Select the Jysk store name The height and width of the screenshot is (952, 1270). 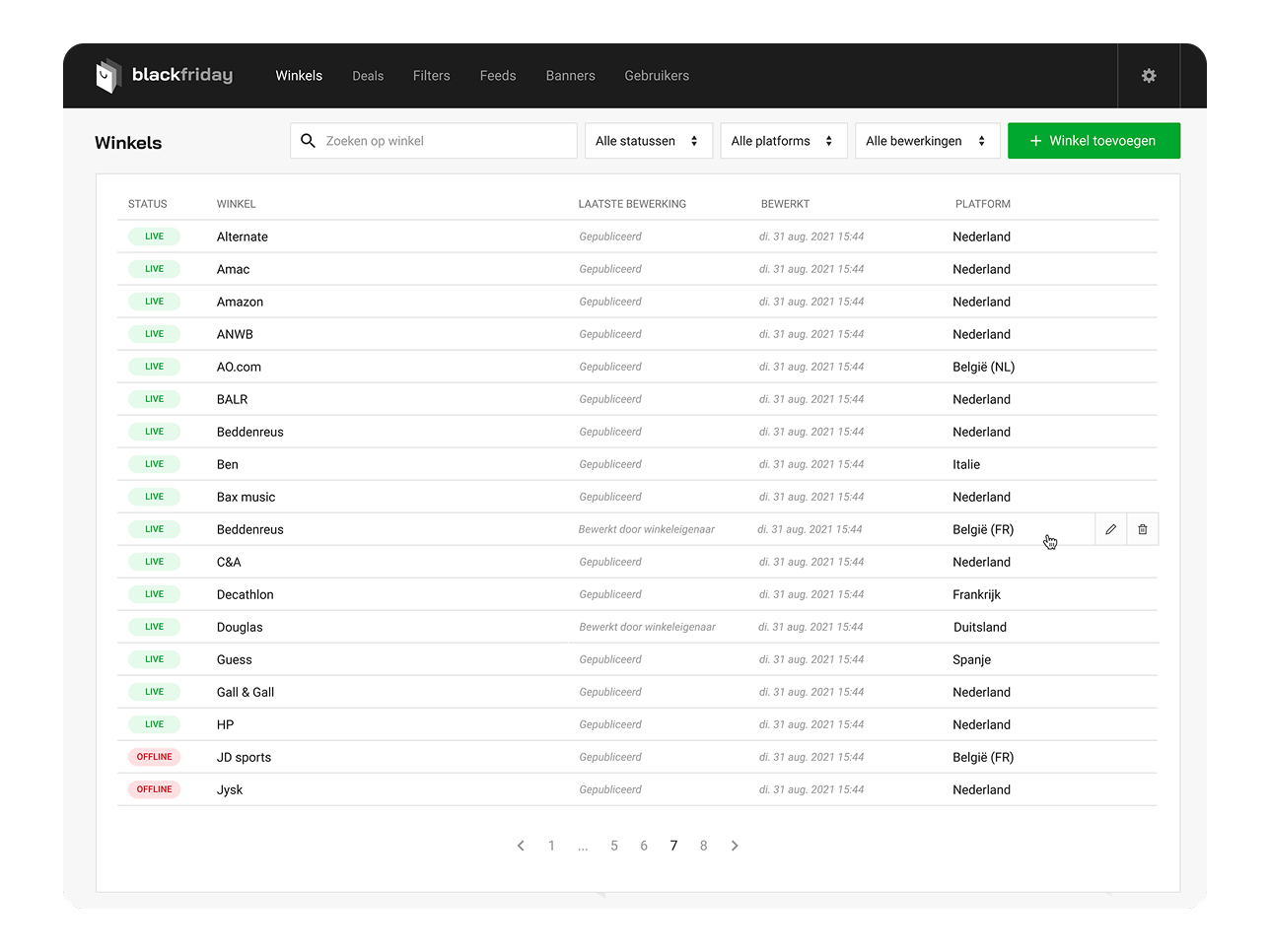pos(230,789)
